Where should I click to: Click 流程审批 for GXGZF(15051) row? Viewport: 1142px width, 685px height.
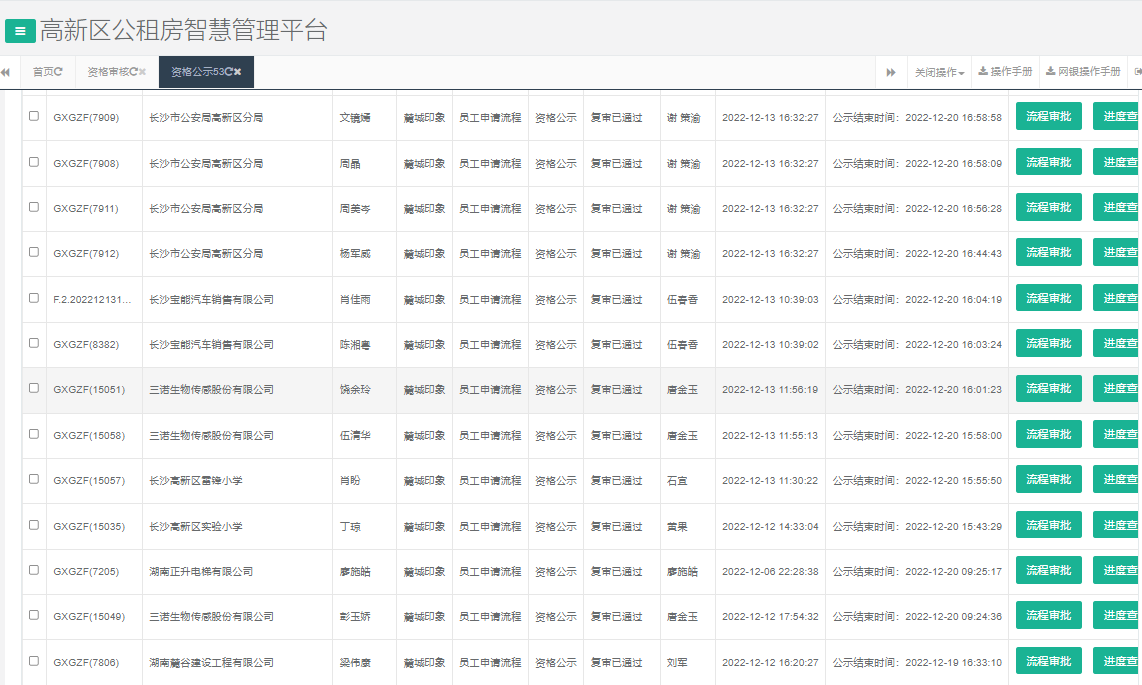[1048, 388]
